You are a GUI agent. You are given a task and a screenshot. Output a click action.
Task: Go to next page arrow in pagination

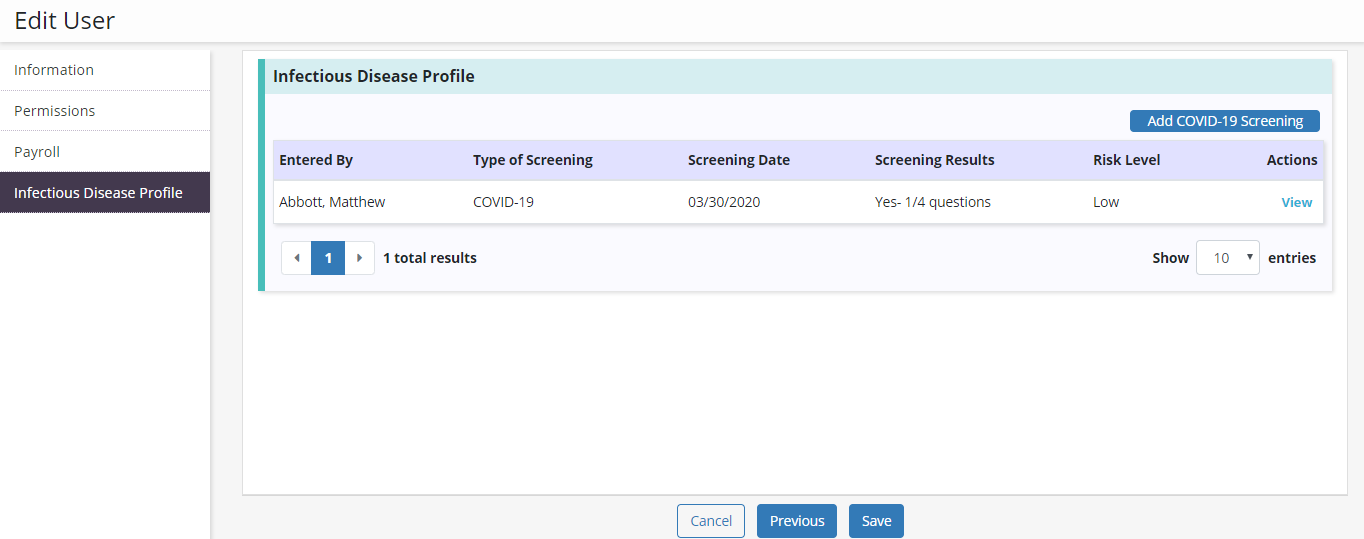(359, 258)
